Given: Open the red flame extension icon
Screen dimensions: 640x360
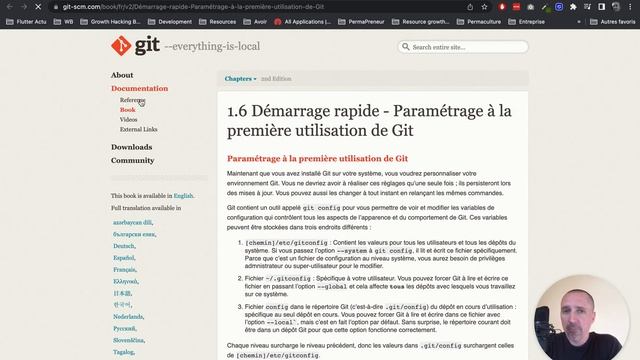Looking at the screenshot, I should (x=502, y=7).
